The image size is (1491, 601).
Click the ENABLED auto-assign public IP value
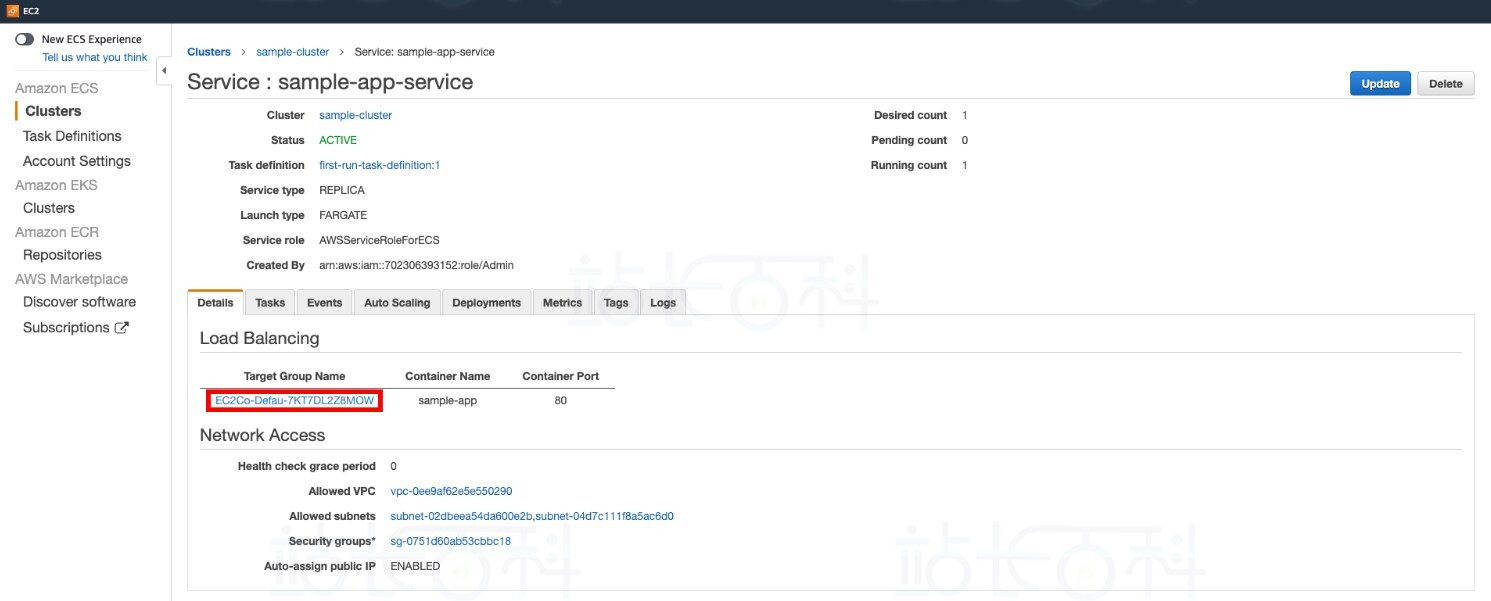[415, 566]
